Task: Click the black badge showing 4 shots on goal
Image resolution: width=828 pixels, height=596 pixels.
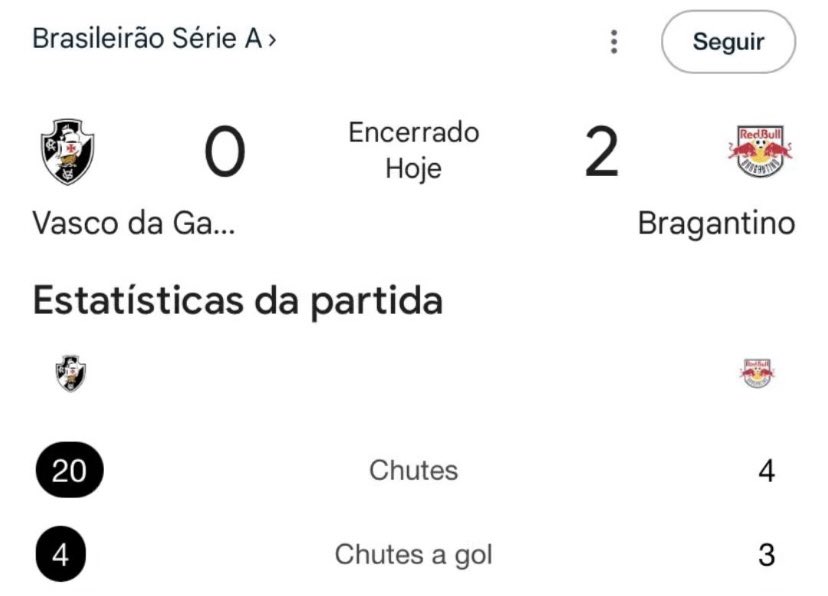Action: tap(61, 554)
